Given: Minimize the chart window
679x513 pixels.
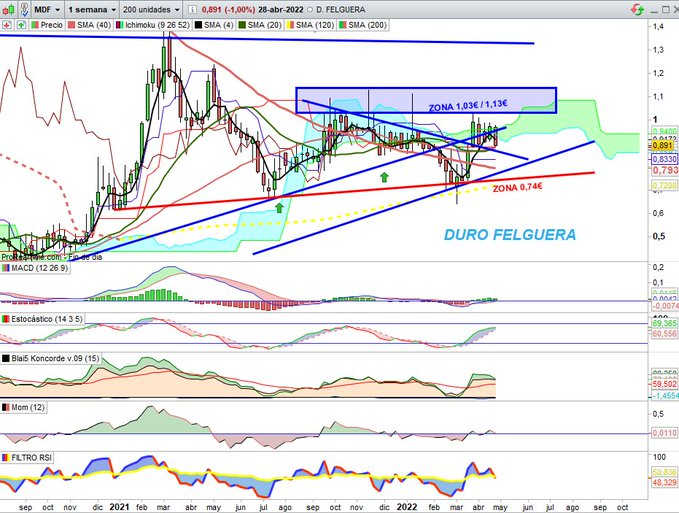Looking at the screenshot, I should point(655,10).
